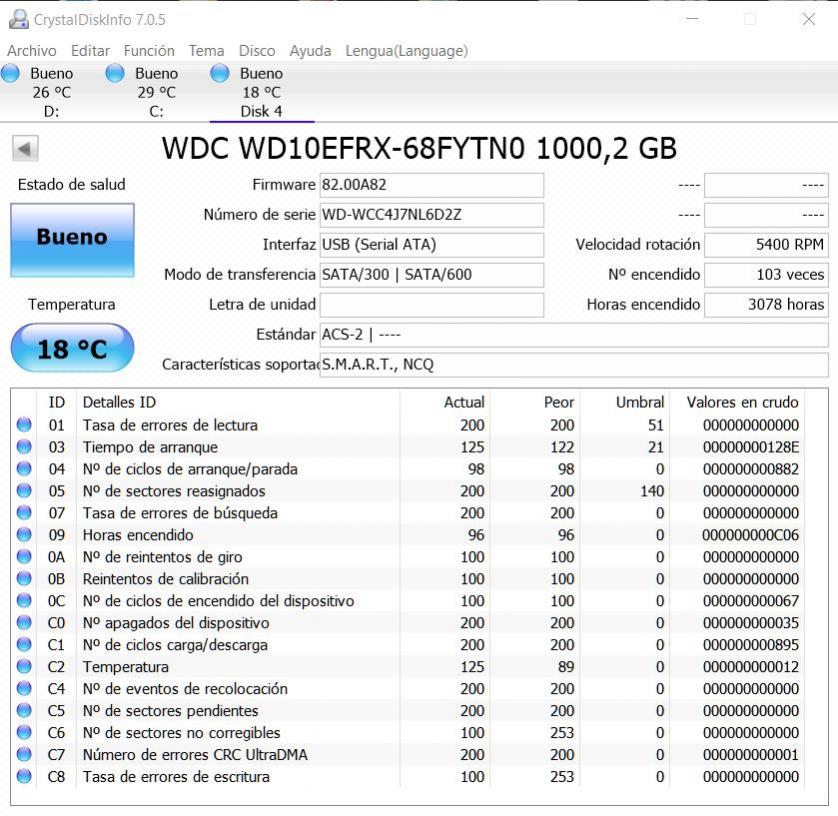Click the Umbral column header
The width and height of the screenshot is (838, 816).
coord(625,402)
